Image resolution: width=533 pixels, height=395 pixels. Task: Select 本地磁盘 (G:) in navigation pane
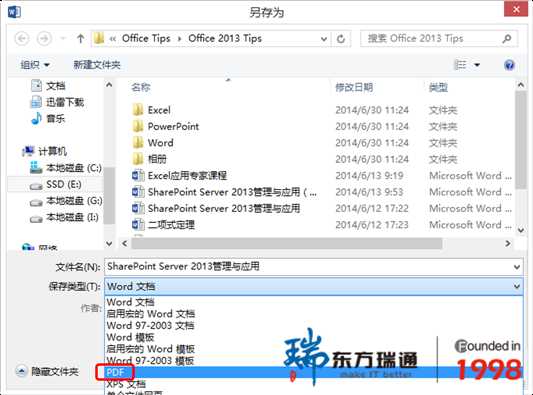pos(74,201)
